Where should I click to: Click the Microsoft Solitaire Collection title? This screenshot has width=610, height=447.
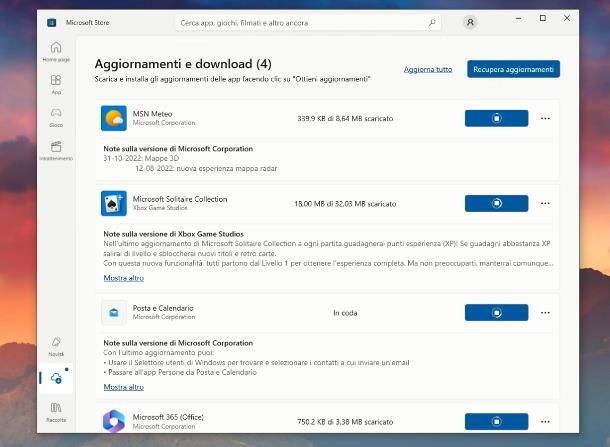coord(180,199)
